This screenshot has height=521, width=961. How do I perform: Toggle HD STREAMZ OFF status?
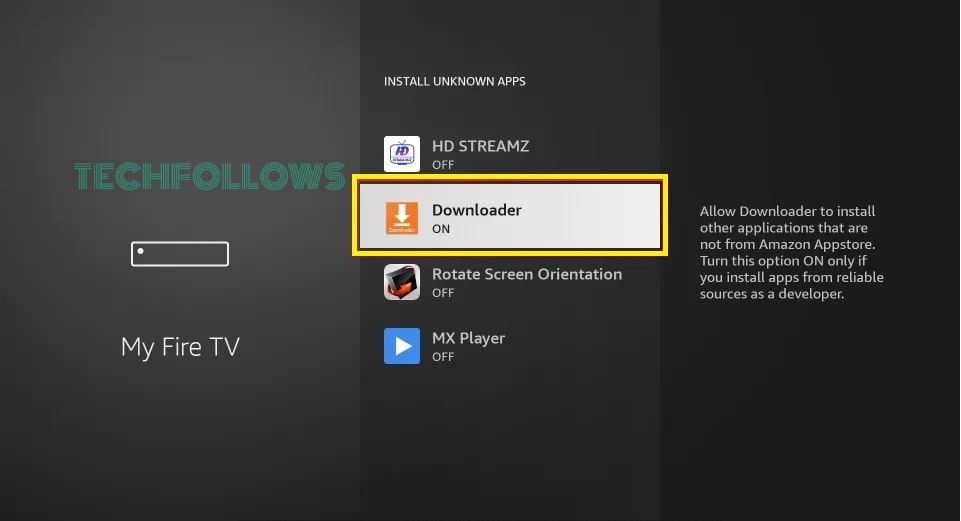click(443, 165)
